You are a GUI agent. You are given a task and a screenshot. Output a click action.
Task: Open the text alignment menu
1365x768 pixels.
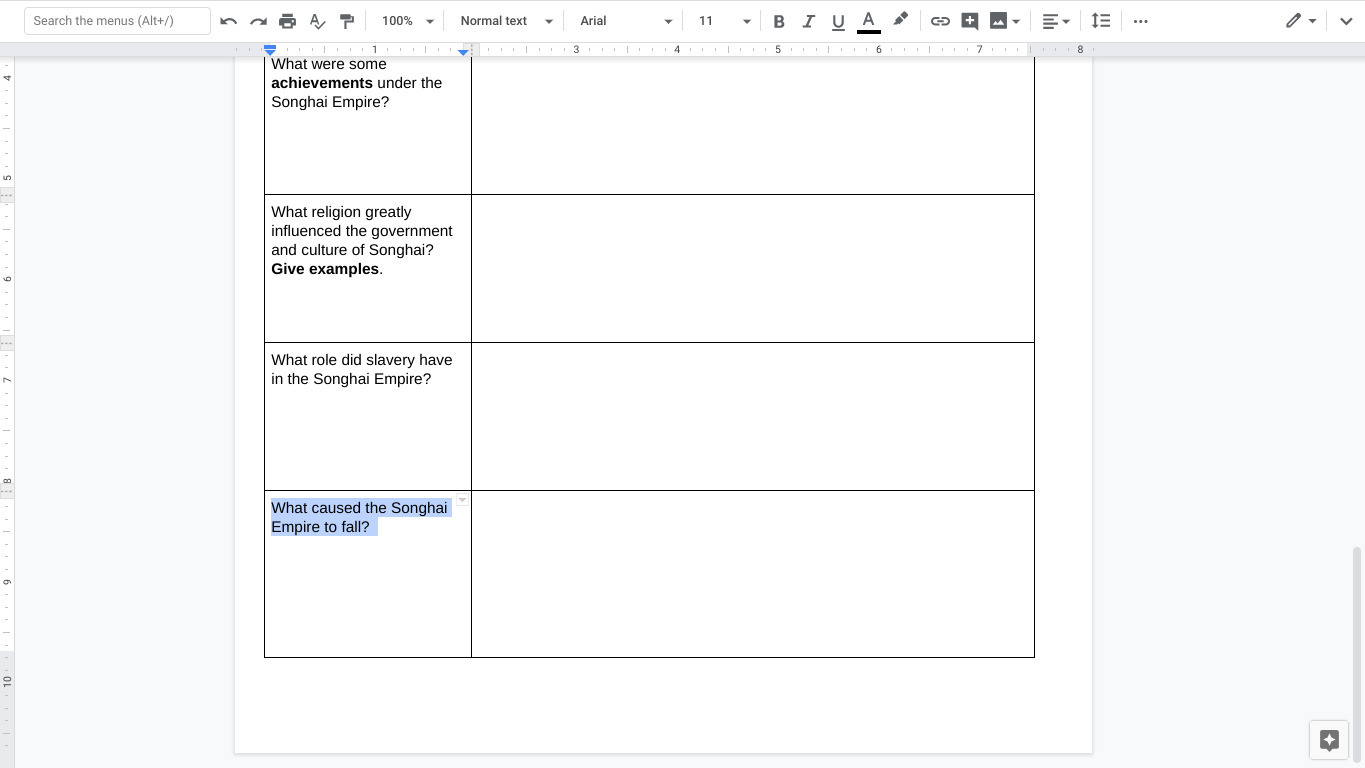click(x=1055, y=21)
